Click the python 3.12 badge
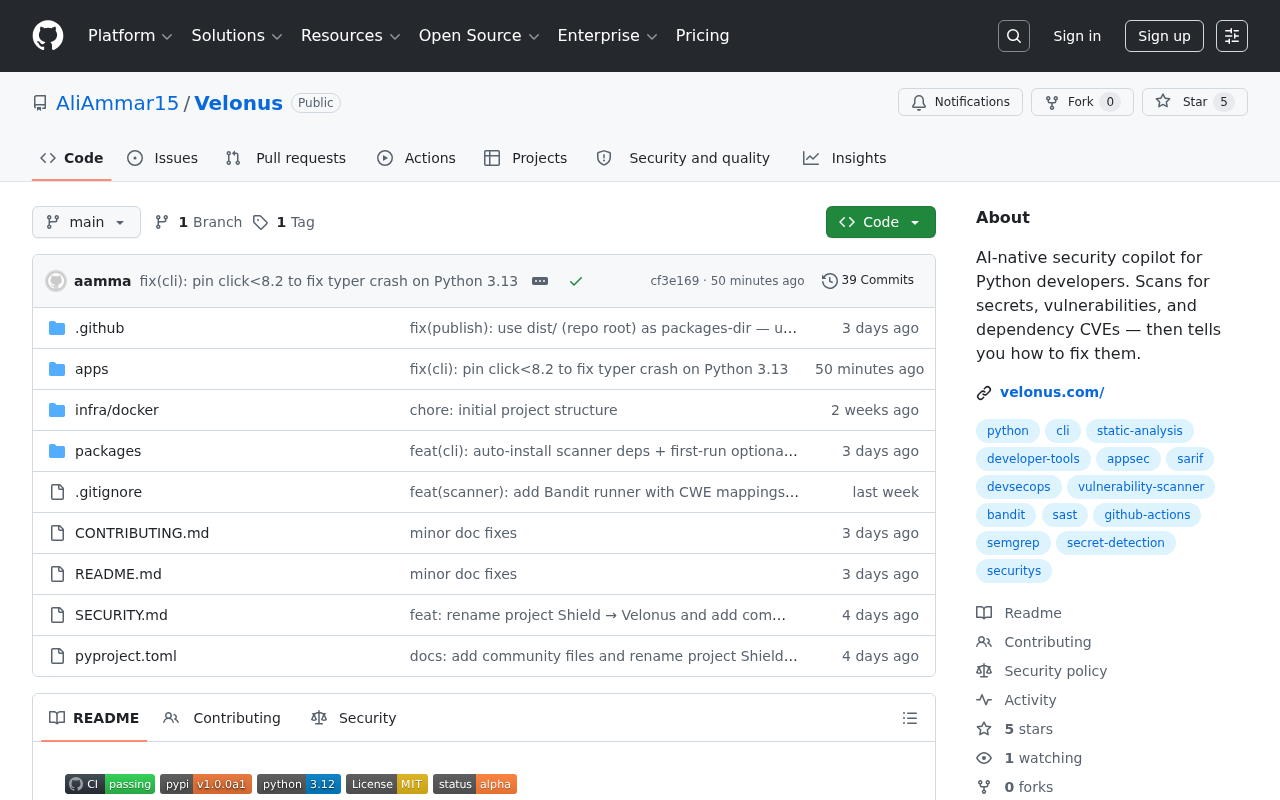 pyautogui.click(x=299, y=784)
